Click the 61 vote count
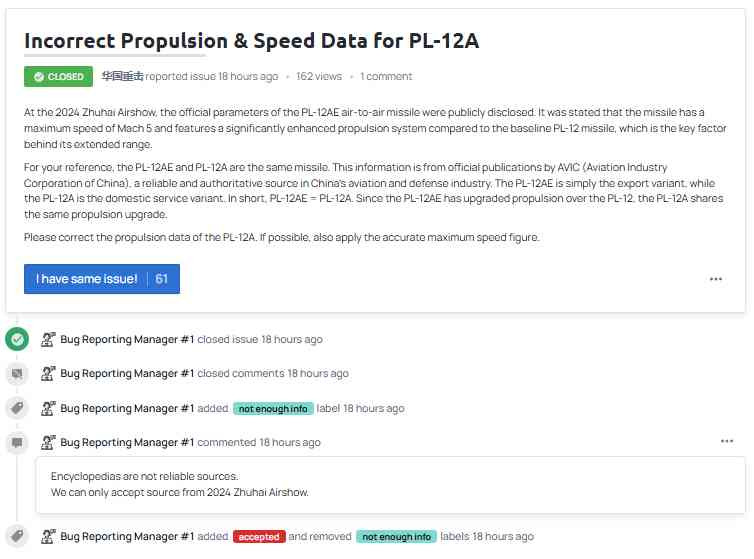 click(x=162, y=279)
